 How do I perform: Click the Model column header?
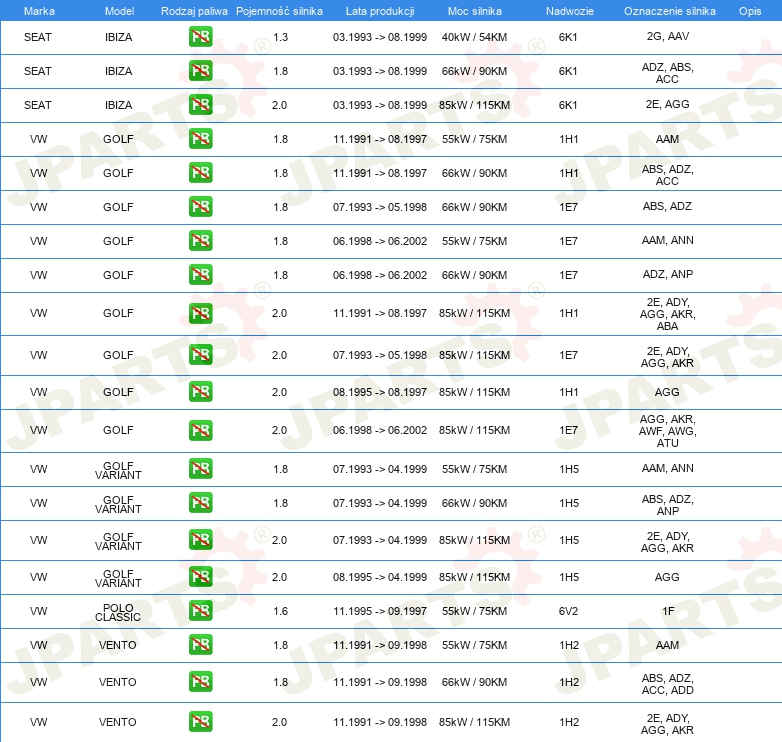[119, 11]
